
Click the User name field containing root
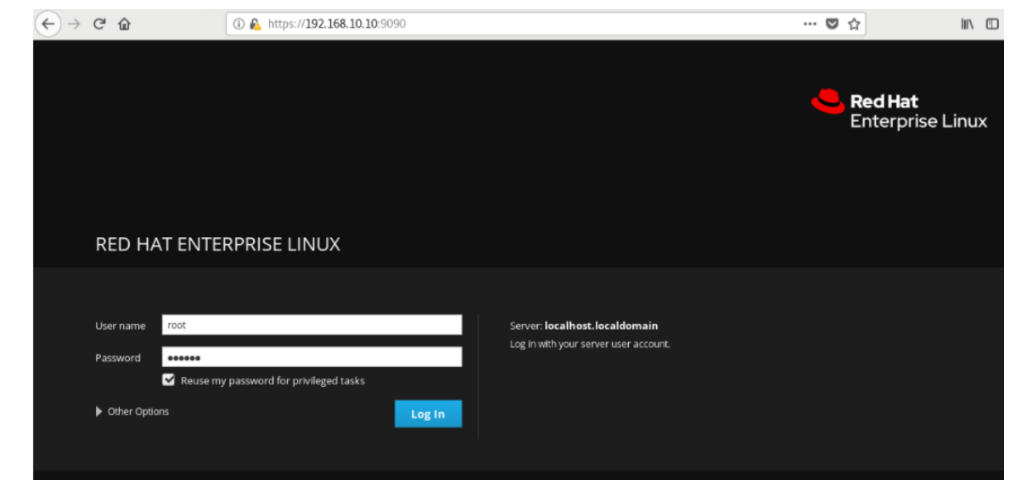[311, 325]
